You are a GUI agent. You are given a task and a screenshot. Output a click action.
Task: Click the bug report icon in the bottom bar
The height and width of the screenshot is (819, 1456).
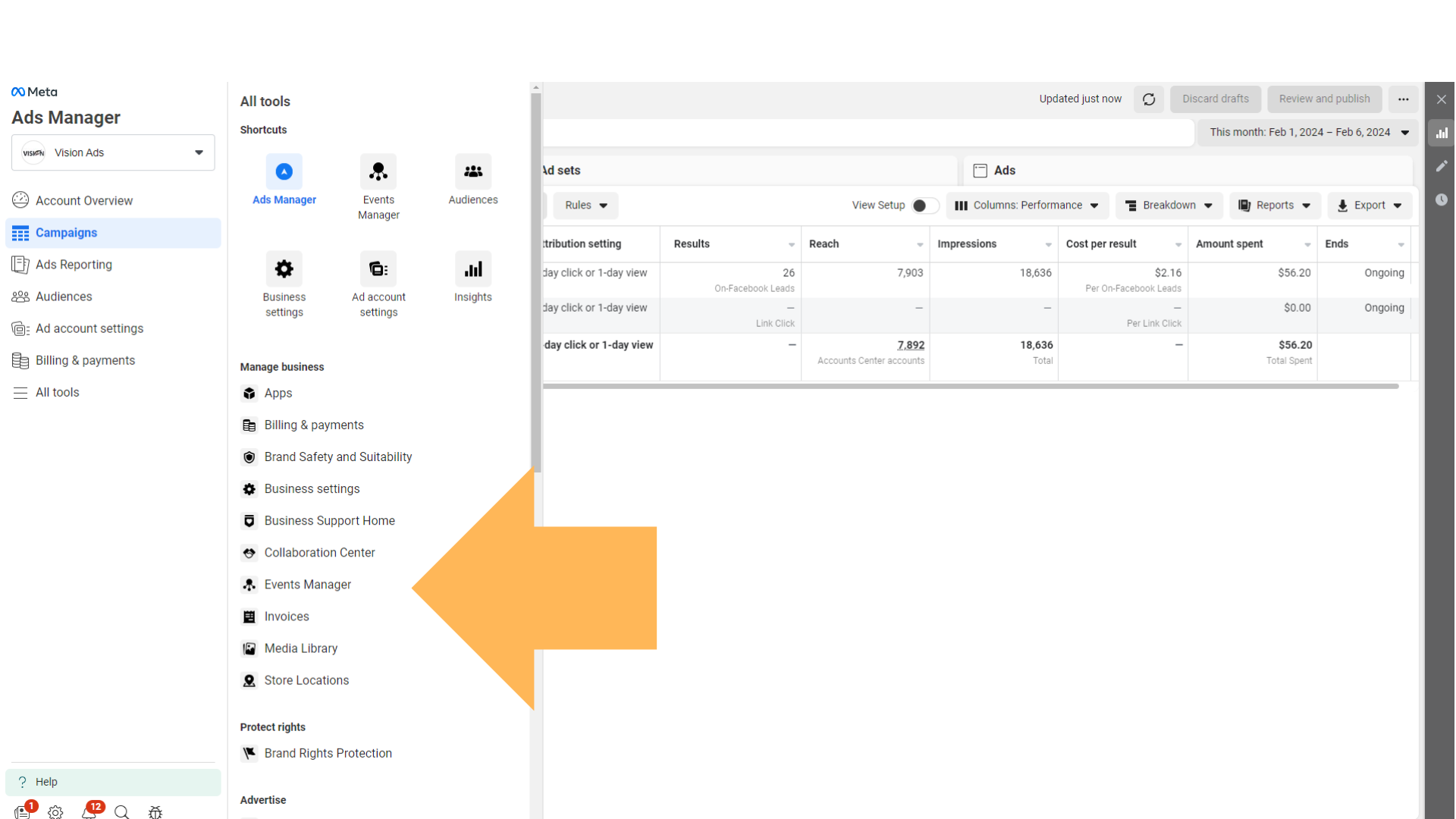(x=155, y=812)
